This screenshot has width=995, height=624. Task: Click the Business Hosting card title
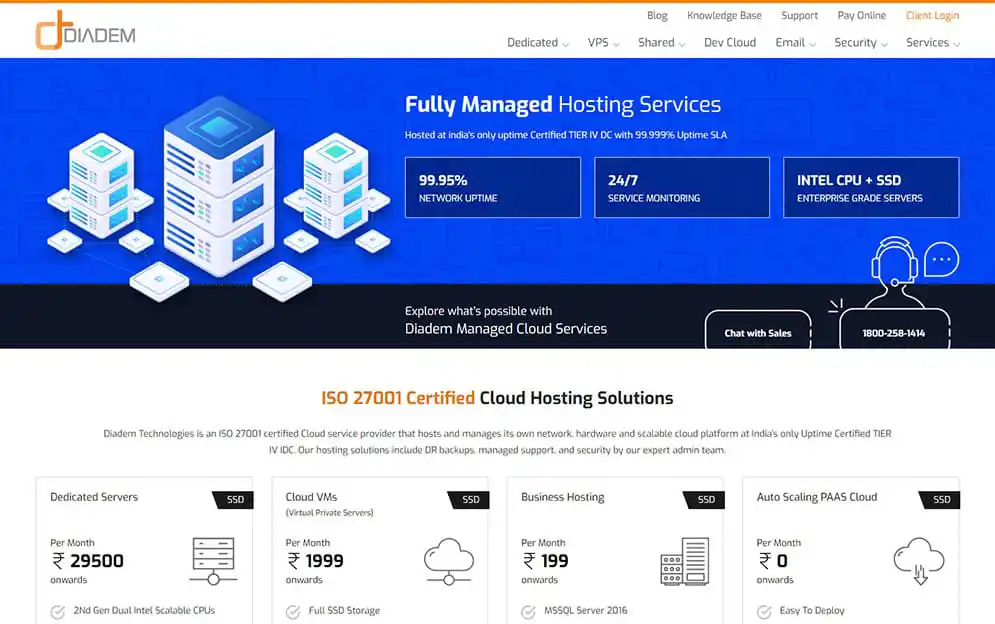[562, 497]
